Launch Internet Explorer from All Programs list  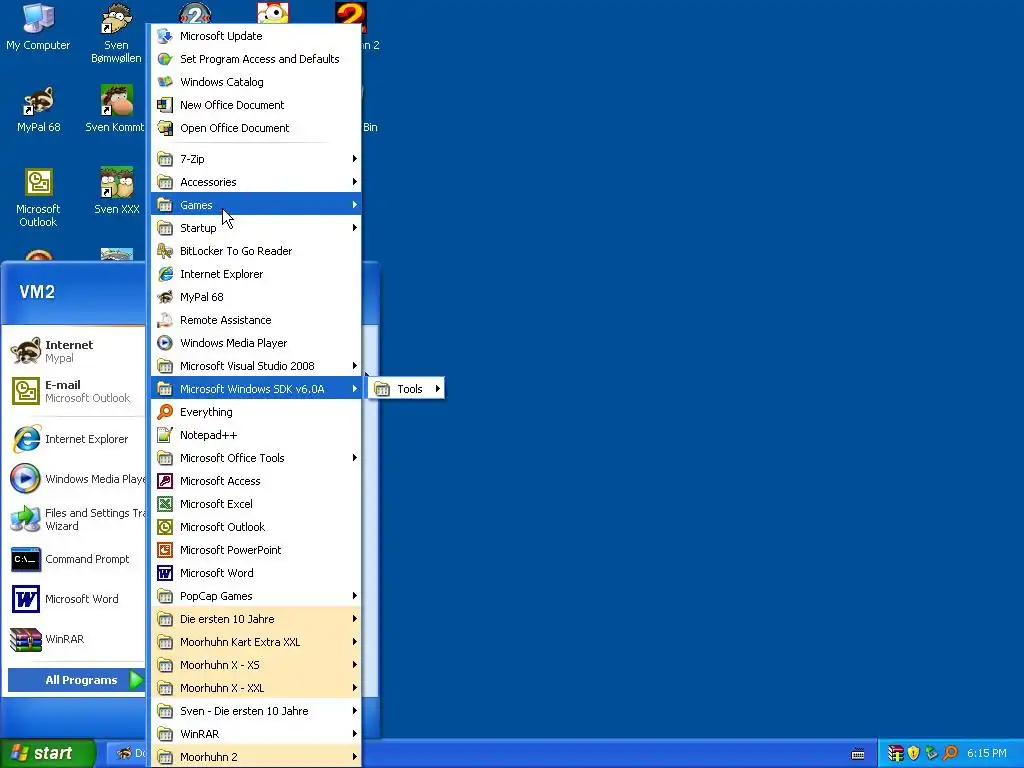[256, 274]
